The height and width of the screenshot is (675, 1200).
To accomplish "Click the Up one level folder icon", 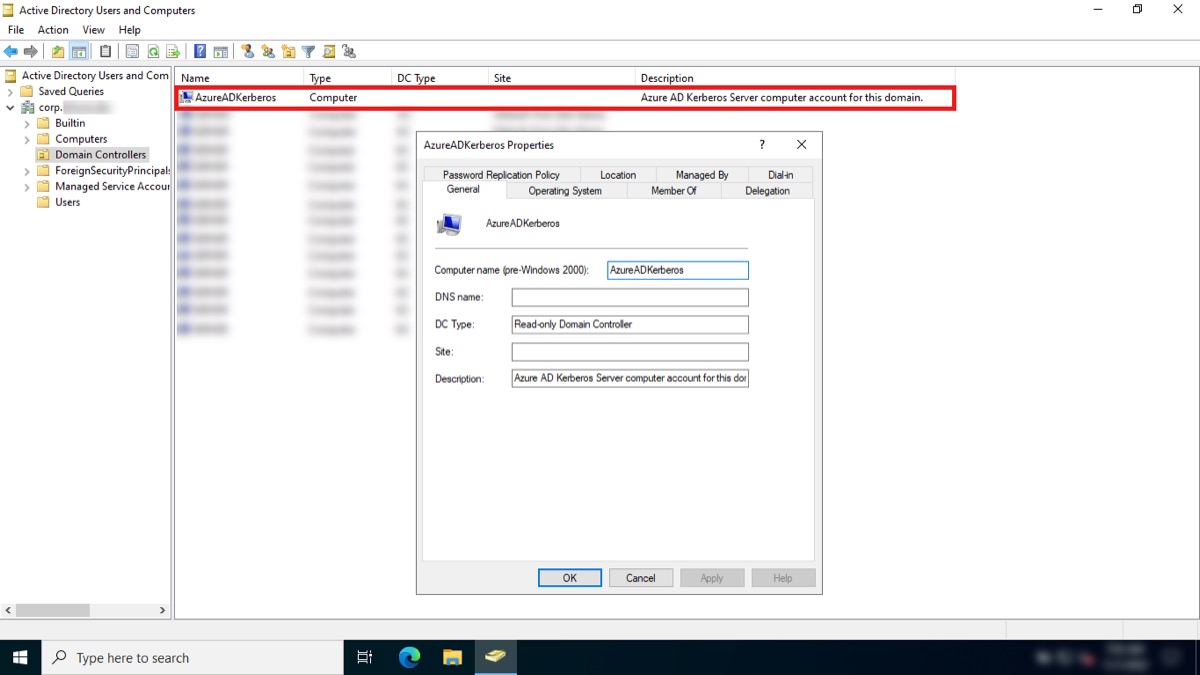I will pos(58,51).
